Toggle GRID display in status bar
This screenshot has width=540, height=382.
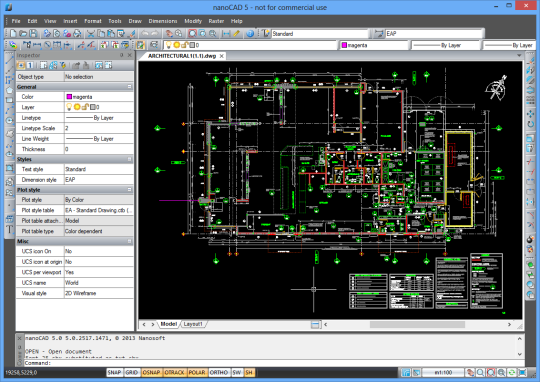[x=132, y=372]
